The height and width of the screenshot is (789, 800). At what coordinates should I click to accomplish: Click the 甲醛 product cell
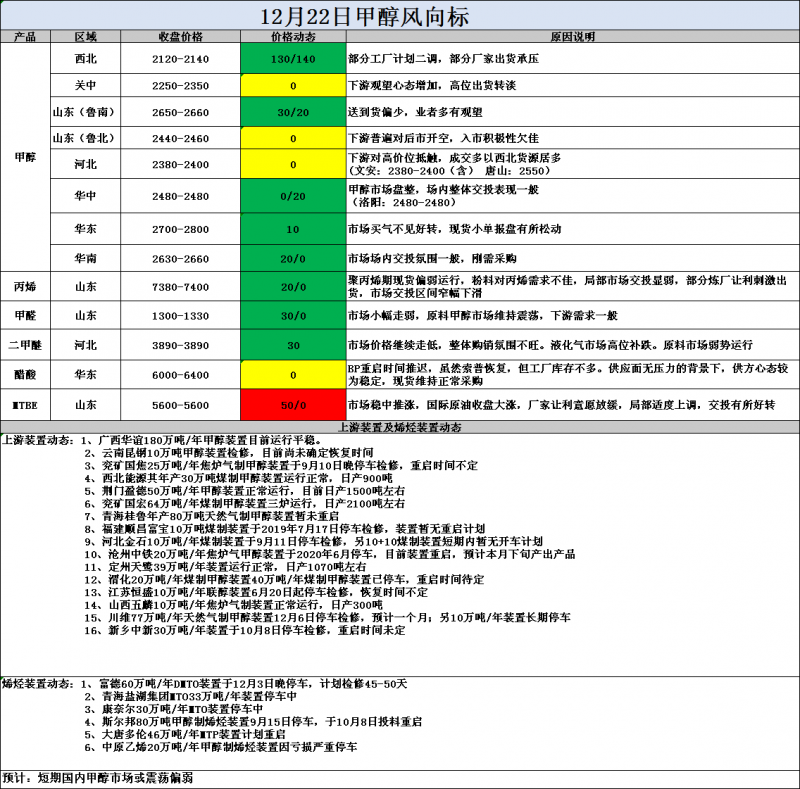click(25, 315)
